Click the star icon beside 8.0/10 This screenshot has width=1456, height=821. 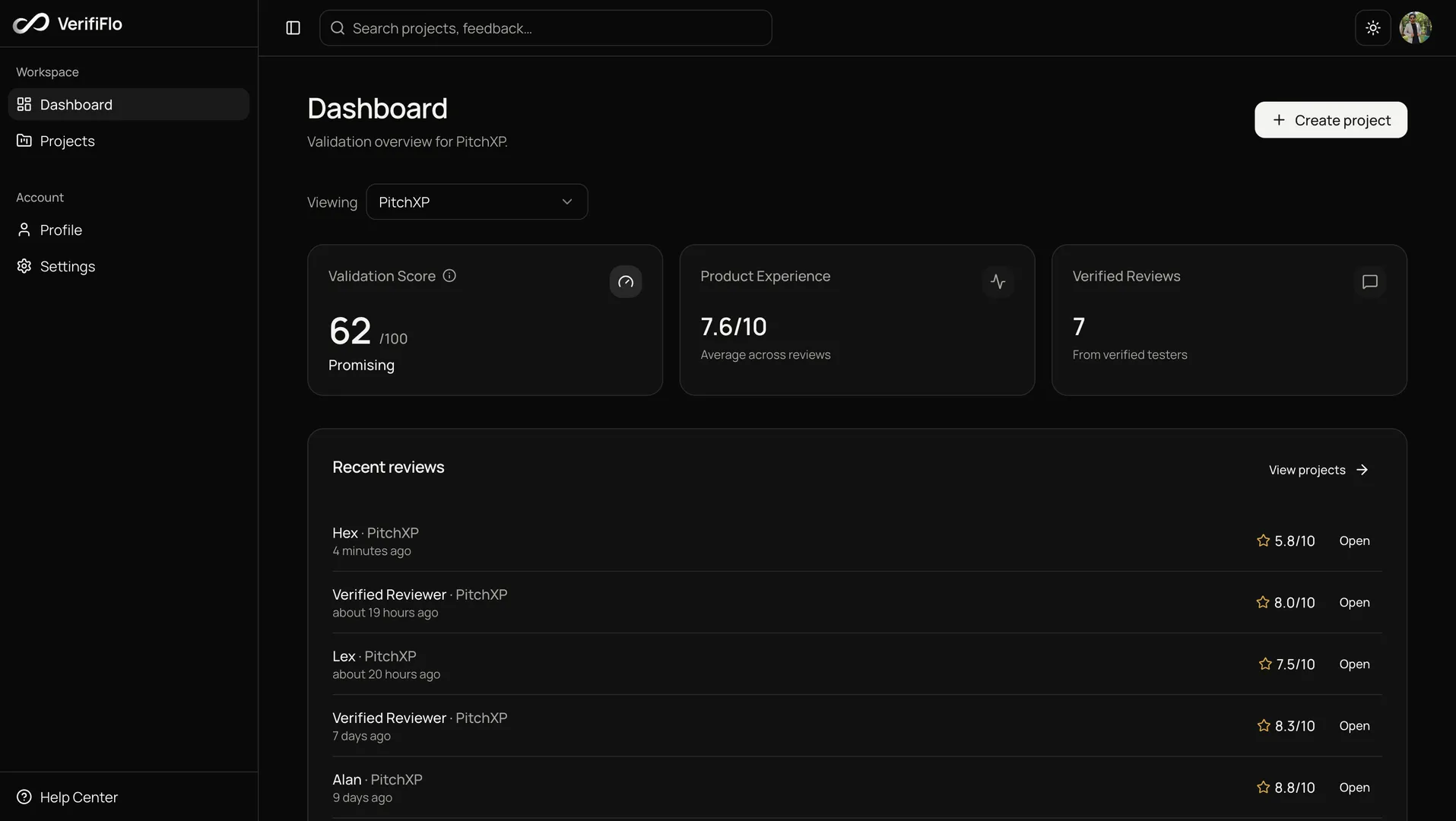pos(1263,602)
